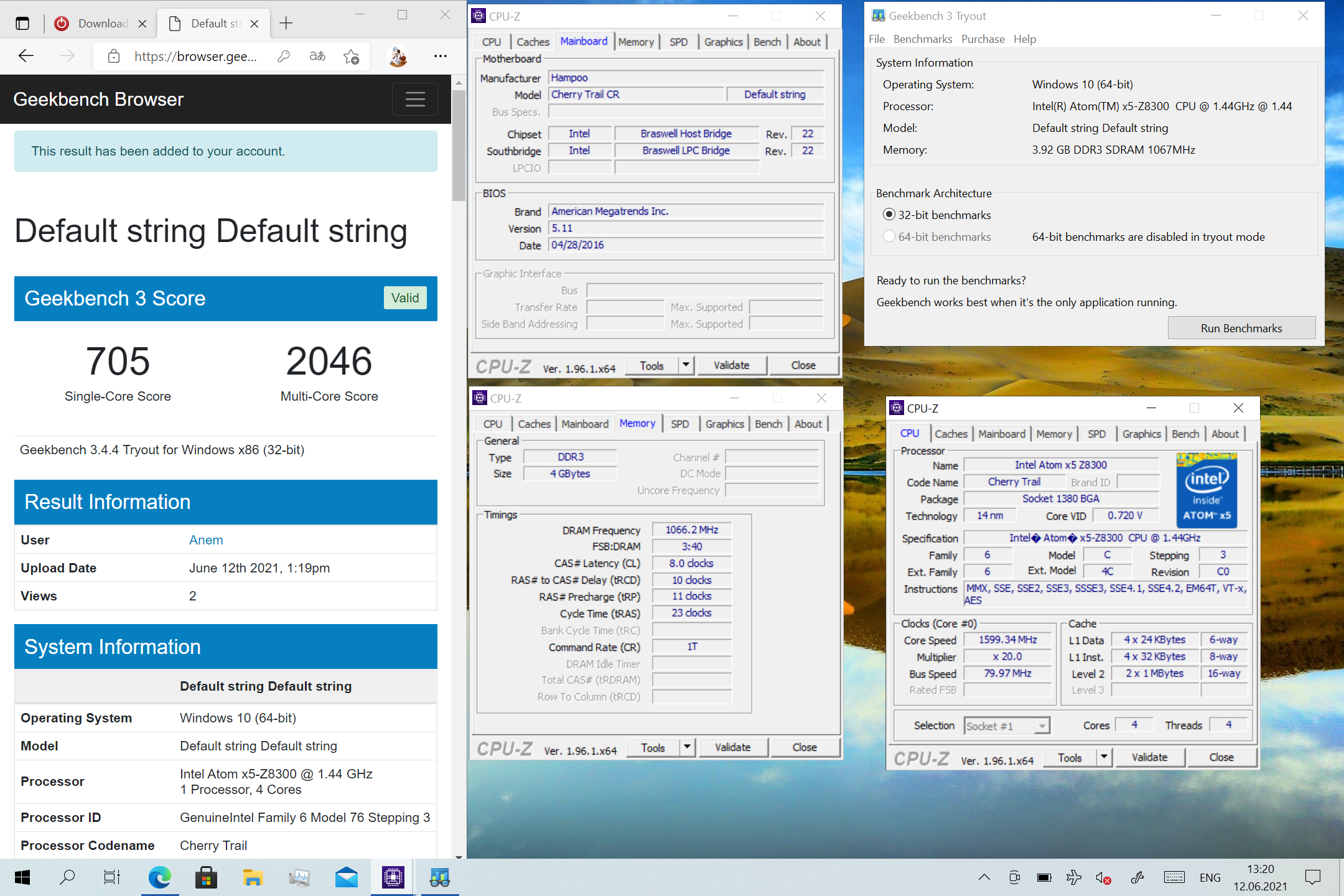Click Close button in Memory CPU-Z window

[805, 747]
